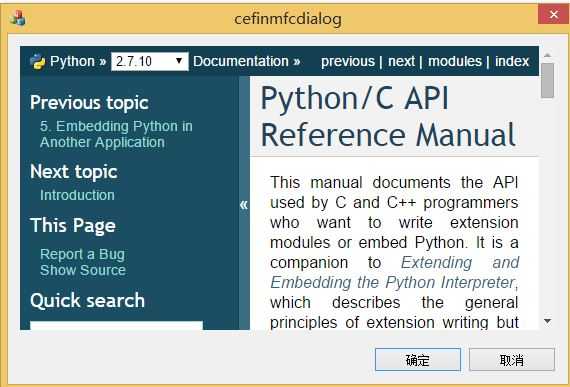Go to the next page link

click(401, 61)
